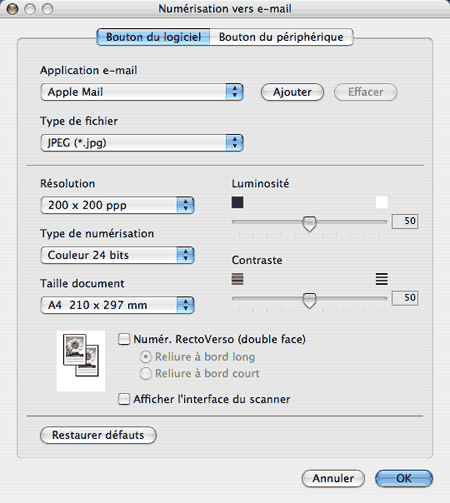Enable Numér. RectoVerso (double face) checkbox
The width and height of the screenshot is (450, 503).
click(124, 339)
